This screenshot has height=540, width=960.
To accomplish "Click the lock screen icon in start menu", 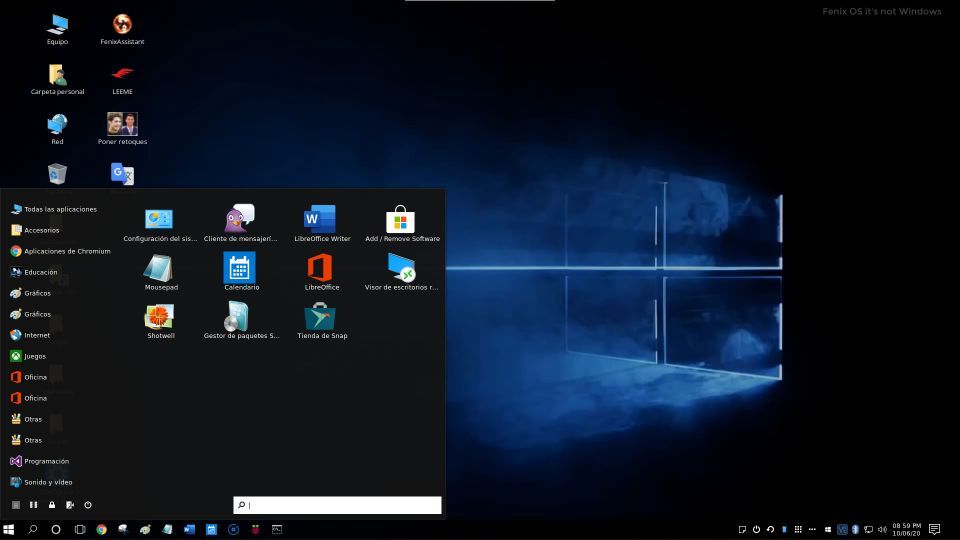I will (52, 505).
